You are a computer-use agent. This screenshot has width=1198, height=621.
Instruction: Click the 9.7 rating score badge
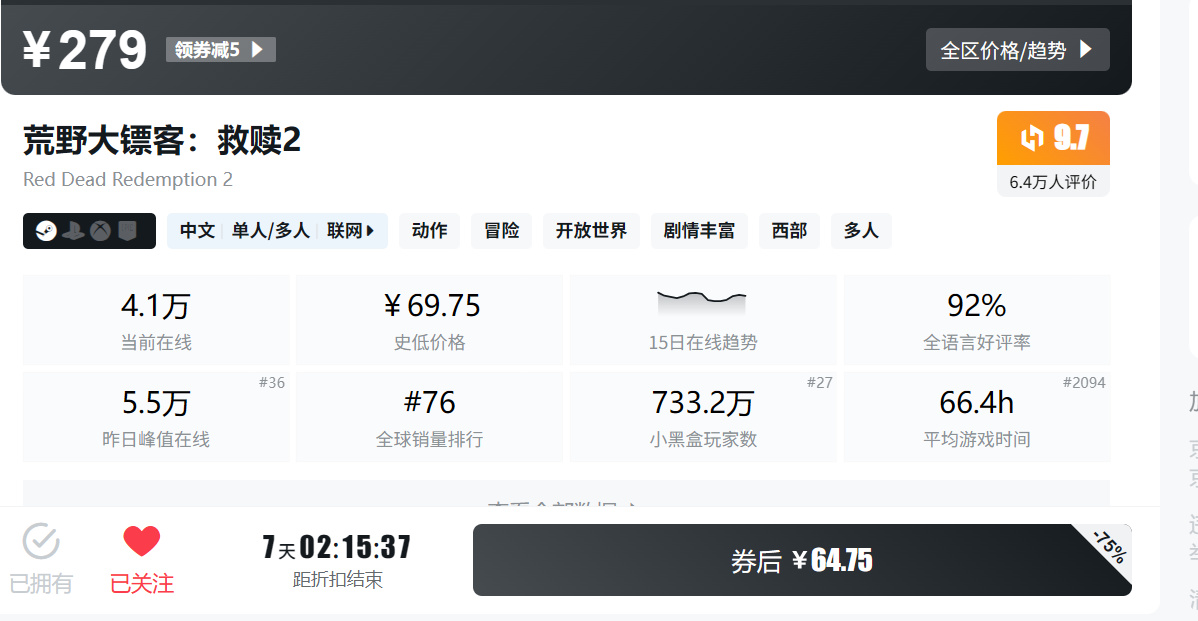(1053, 138)
